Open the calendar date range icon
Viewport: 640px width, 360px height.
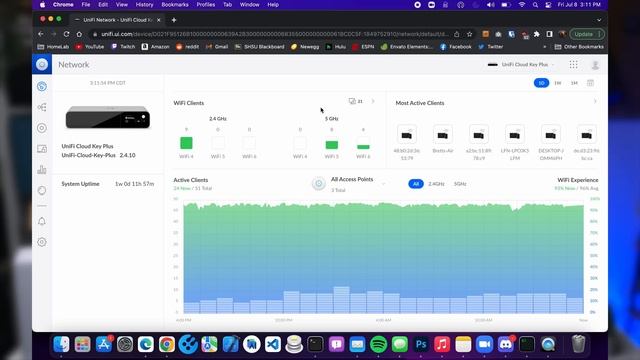coord(590,83)
